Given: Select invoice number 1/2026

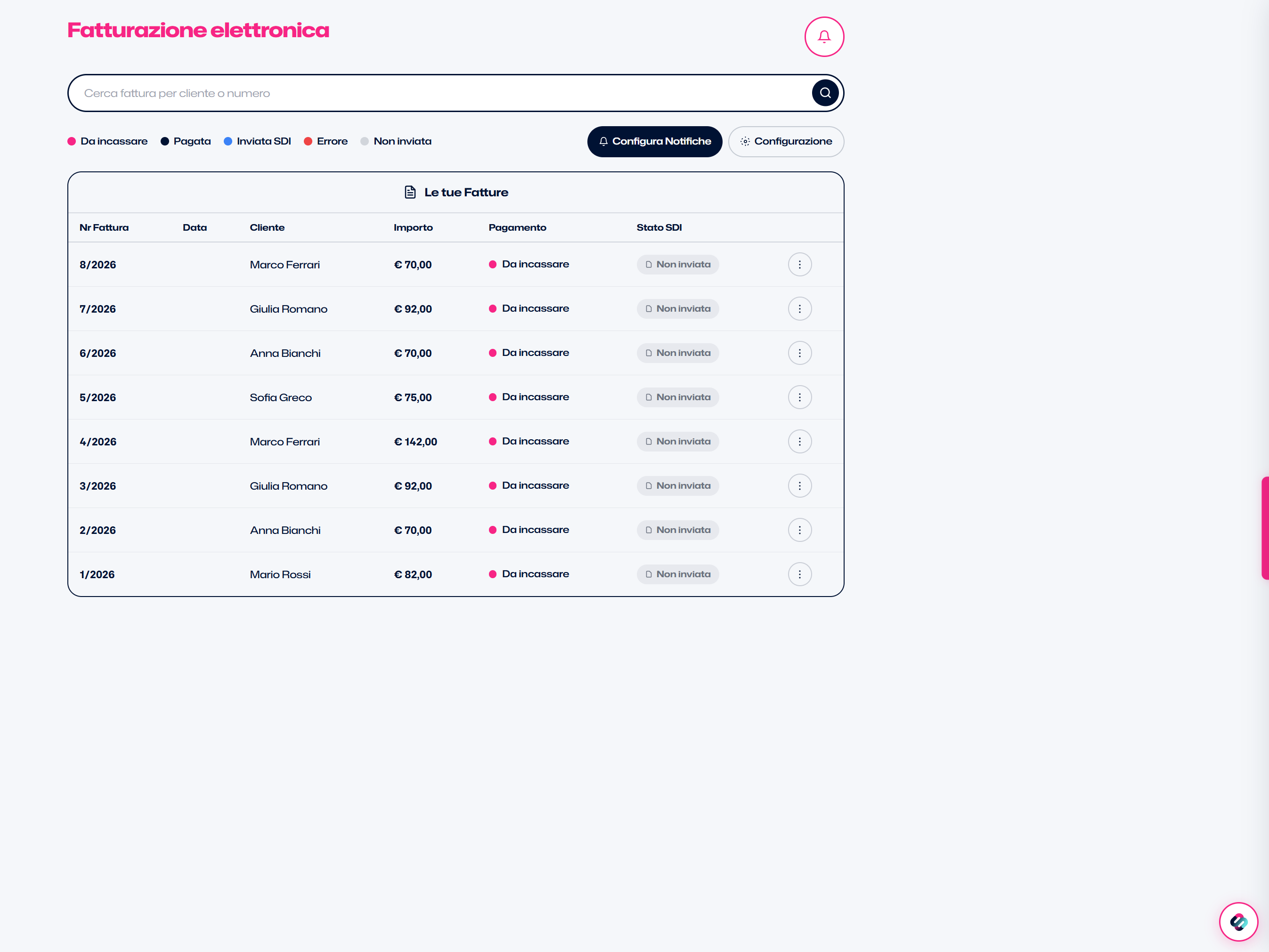Looking at the screenshot, I should 97,575.
